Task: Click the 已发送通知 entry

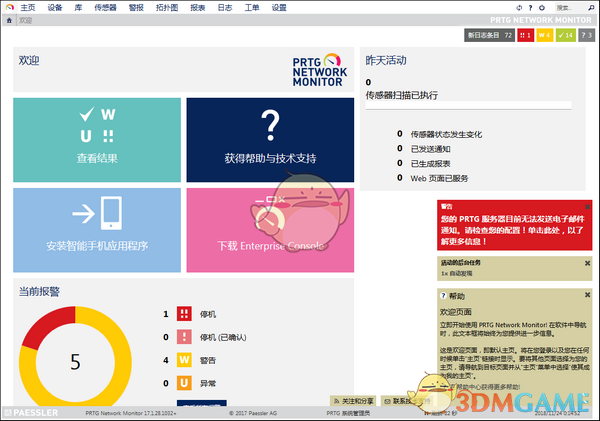Action: coord(430,149)
